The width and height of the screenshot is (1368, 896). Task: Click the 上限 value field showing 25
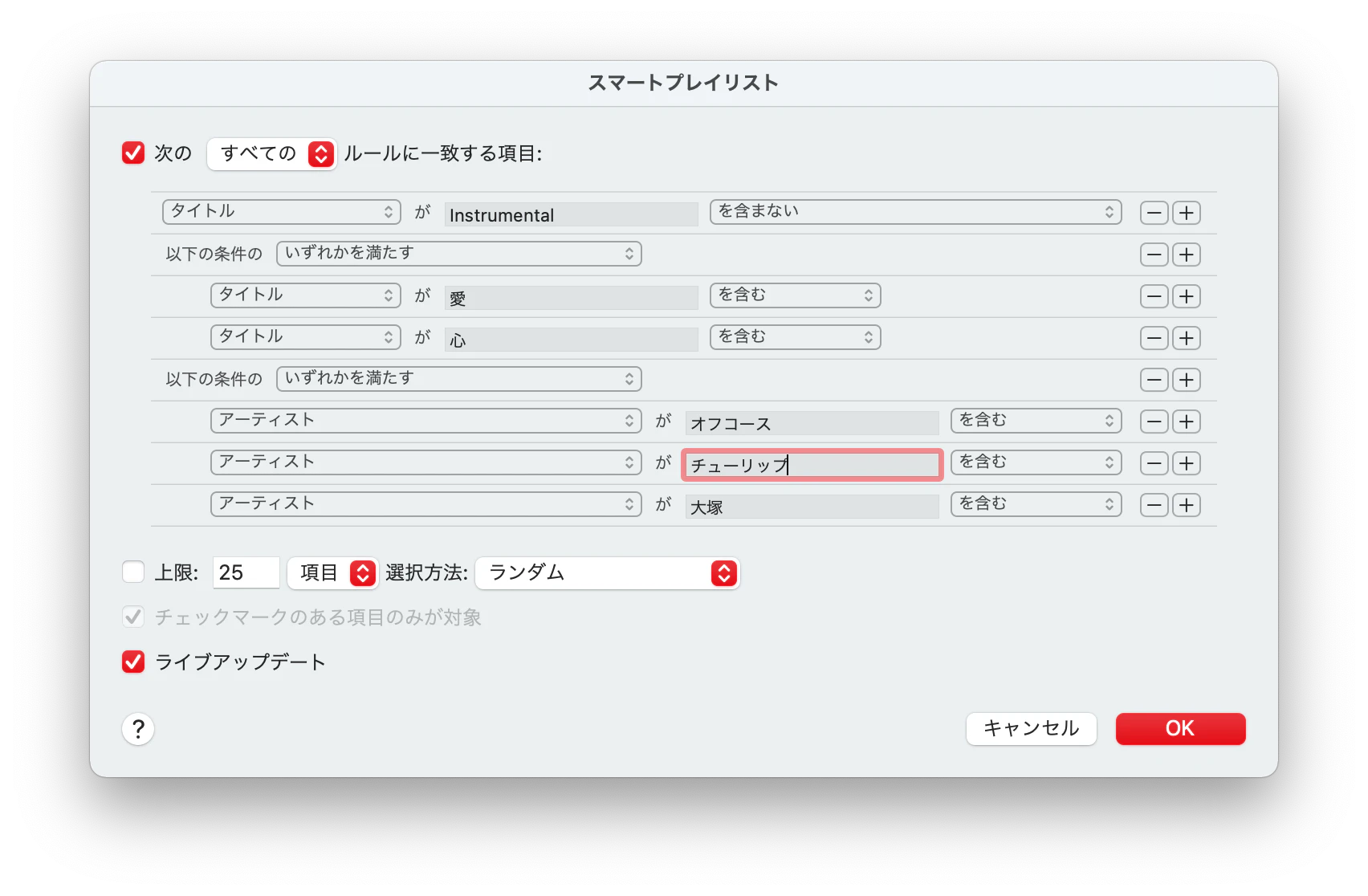point(246,572)
